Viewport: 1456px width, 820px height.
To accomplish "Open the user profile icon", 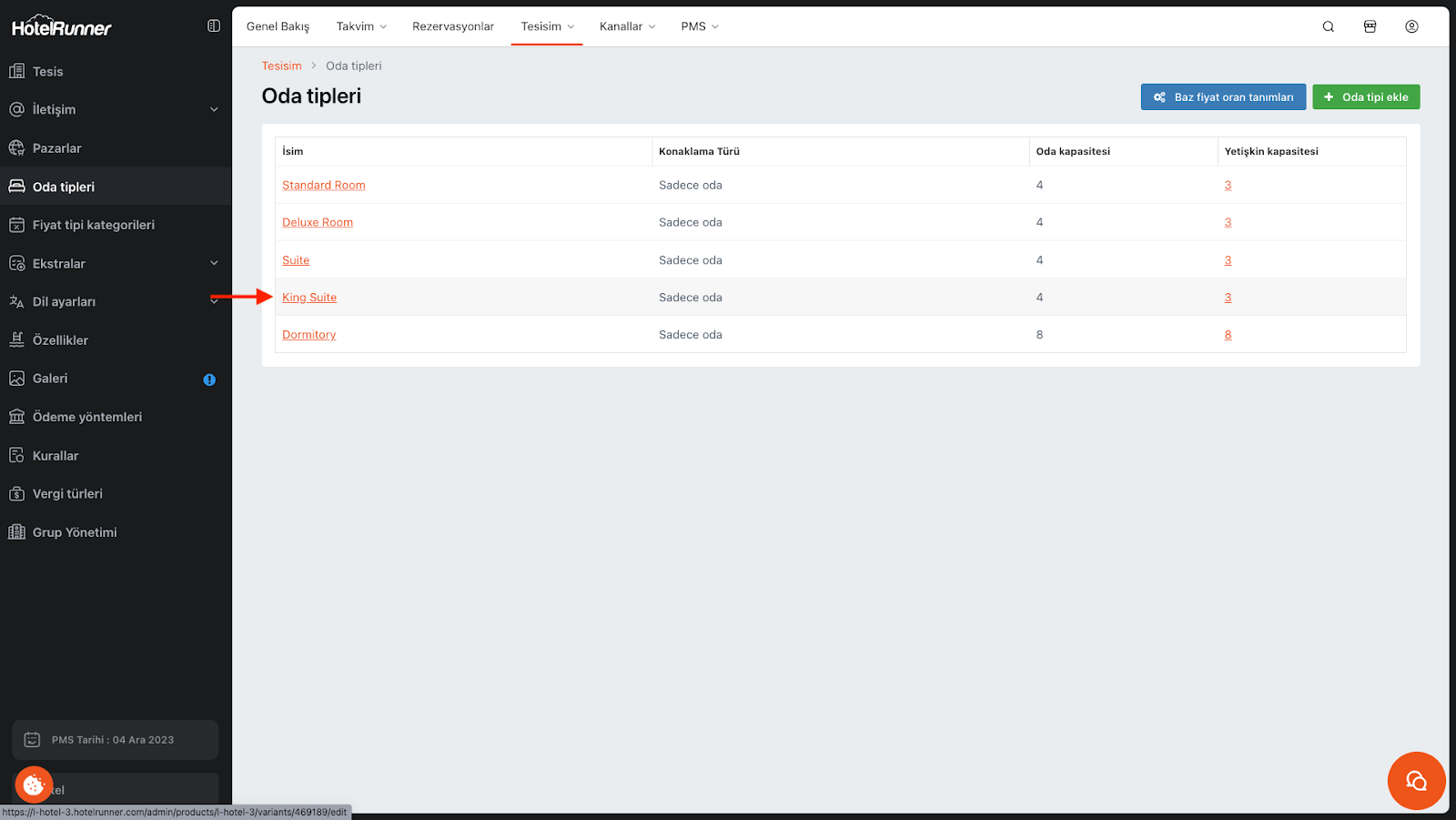I will 1411,26.
